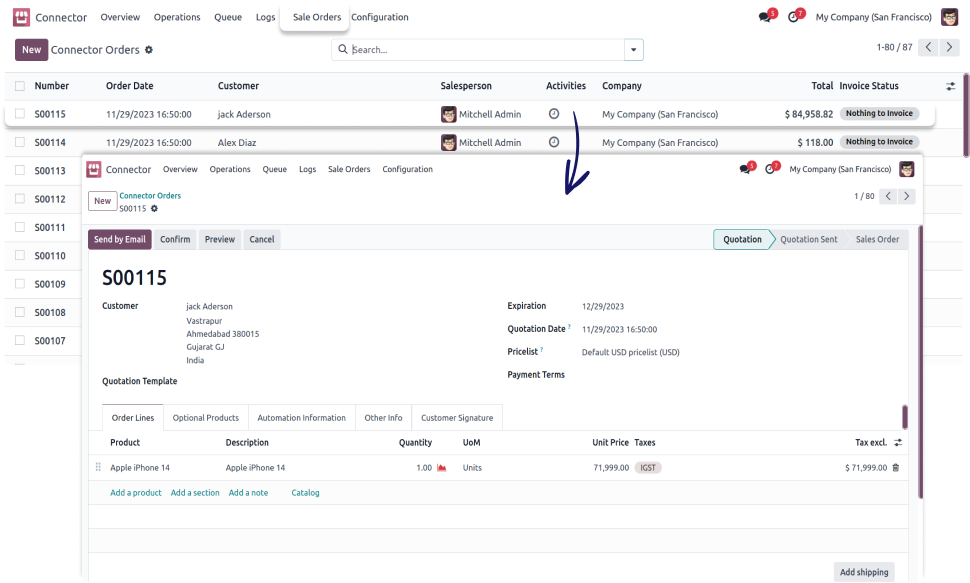Screen dimensions: 970x583
Task: Toggle the select-all checkbox in the list header
Action: (20, 86)
